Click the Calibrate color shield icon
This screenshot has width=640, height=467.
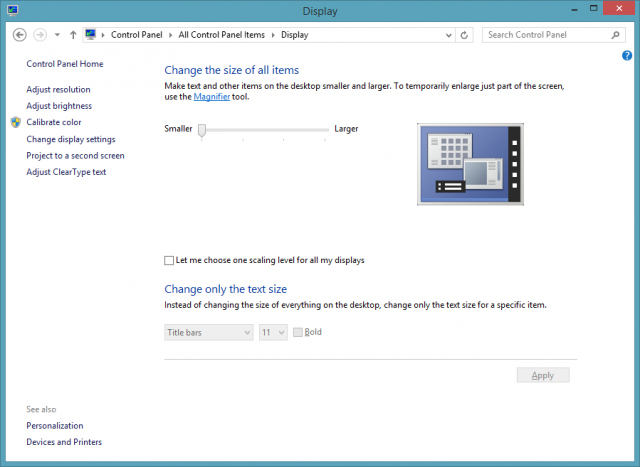pyautogui.click(x=16, y=122)
